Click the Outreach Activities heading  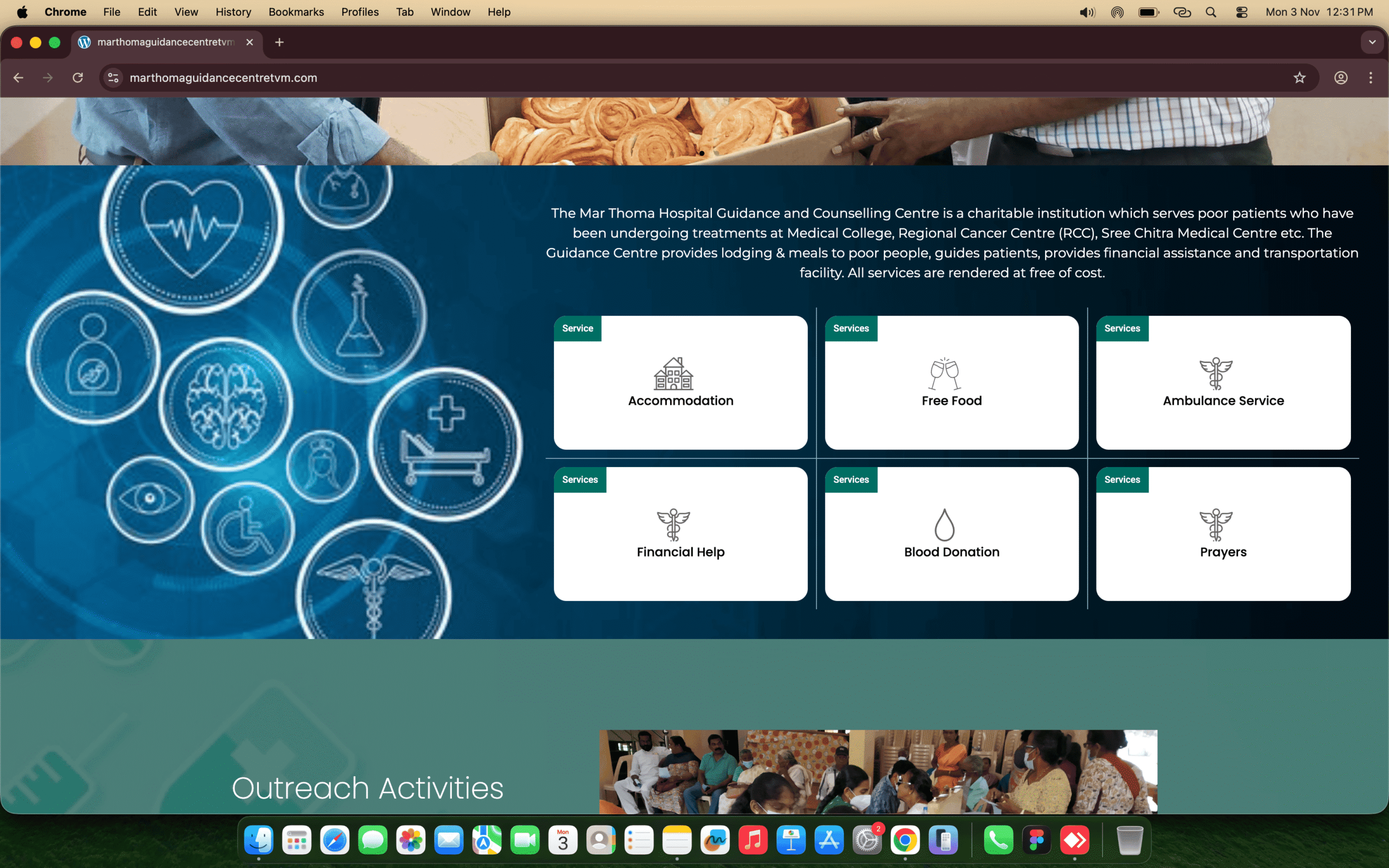367,788
